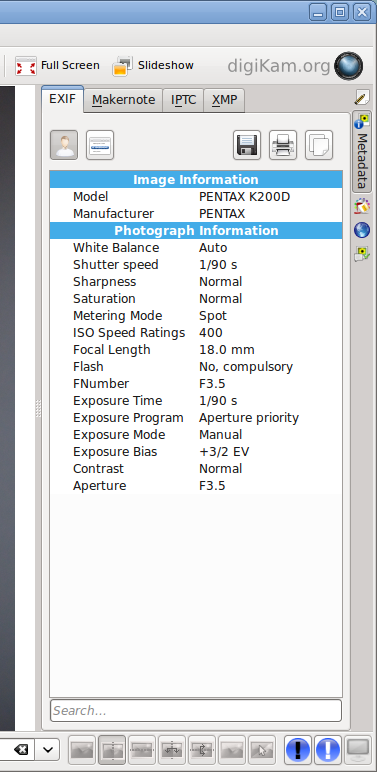377x772 pixels.
Task: Select the FNumber row
Action: [196, 384]
